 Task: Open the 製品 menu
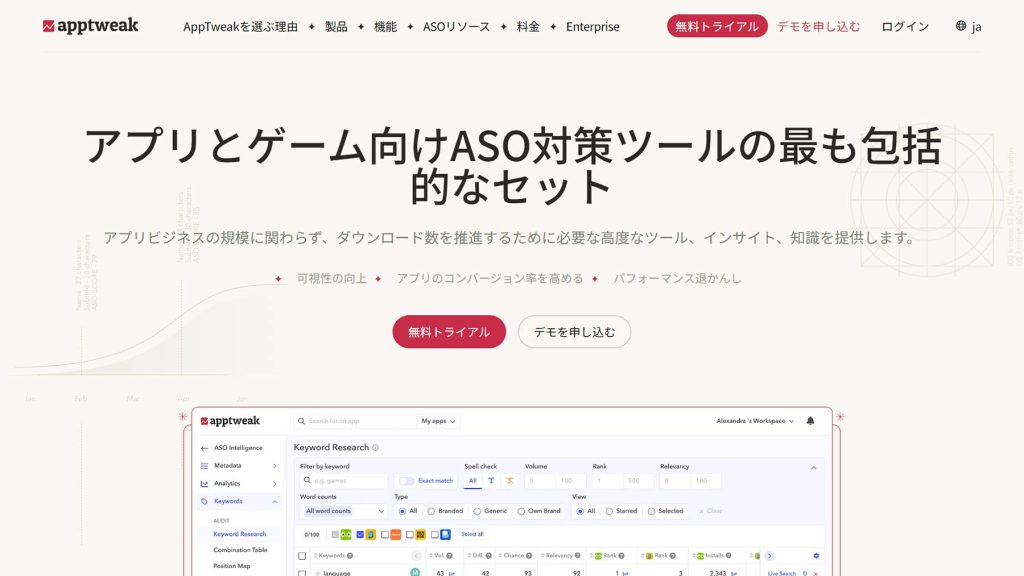coord(336,27)
